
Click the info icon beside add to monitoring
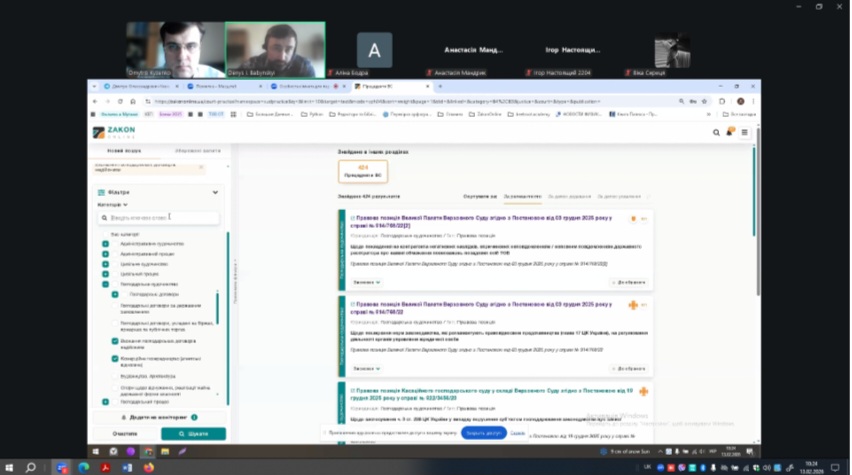pos(194,417)
